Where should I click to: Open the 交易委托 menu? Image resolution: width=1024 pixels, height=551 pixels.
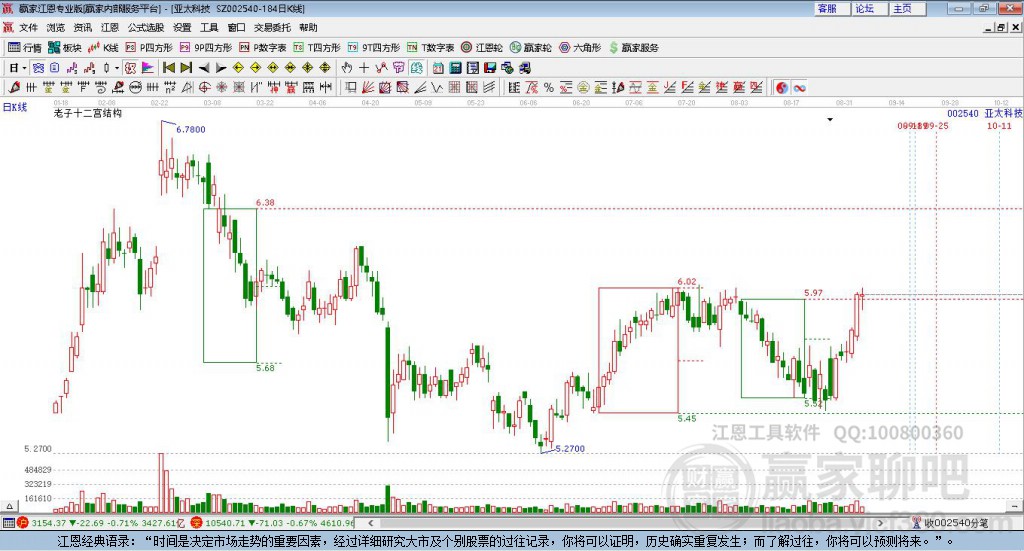[x=272, y=27]
